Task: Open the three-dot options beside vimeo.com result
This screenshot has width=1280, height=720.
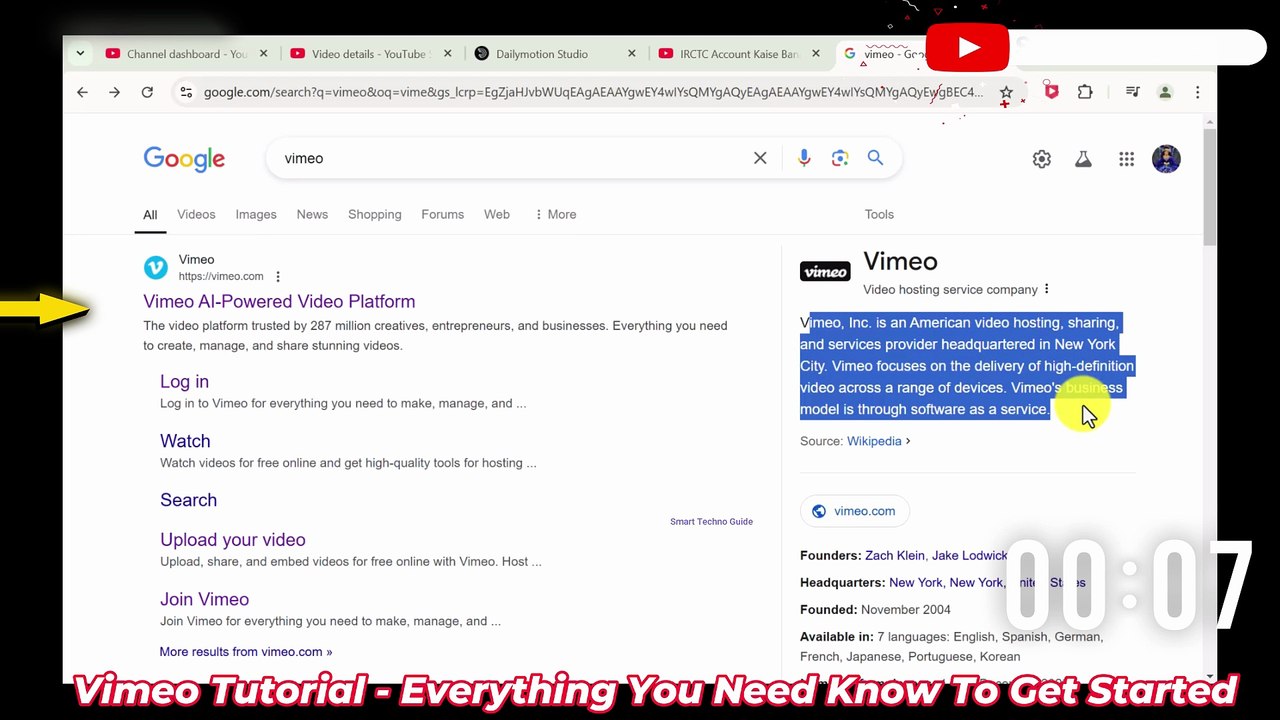Action: click(278, 277)
